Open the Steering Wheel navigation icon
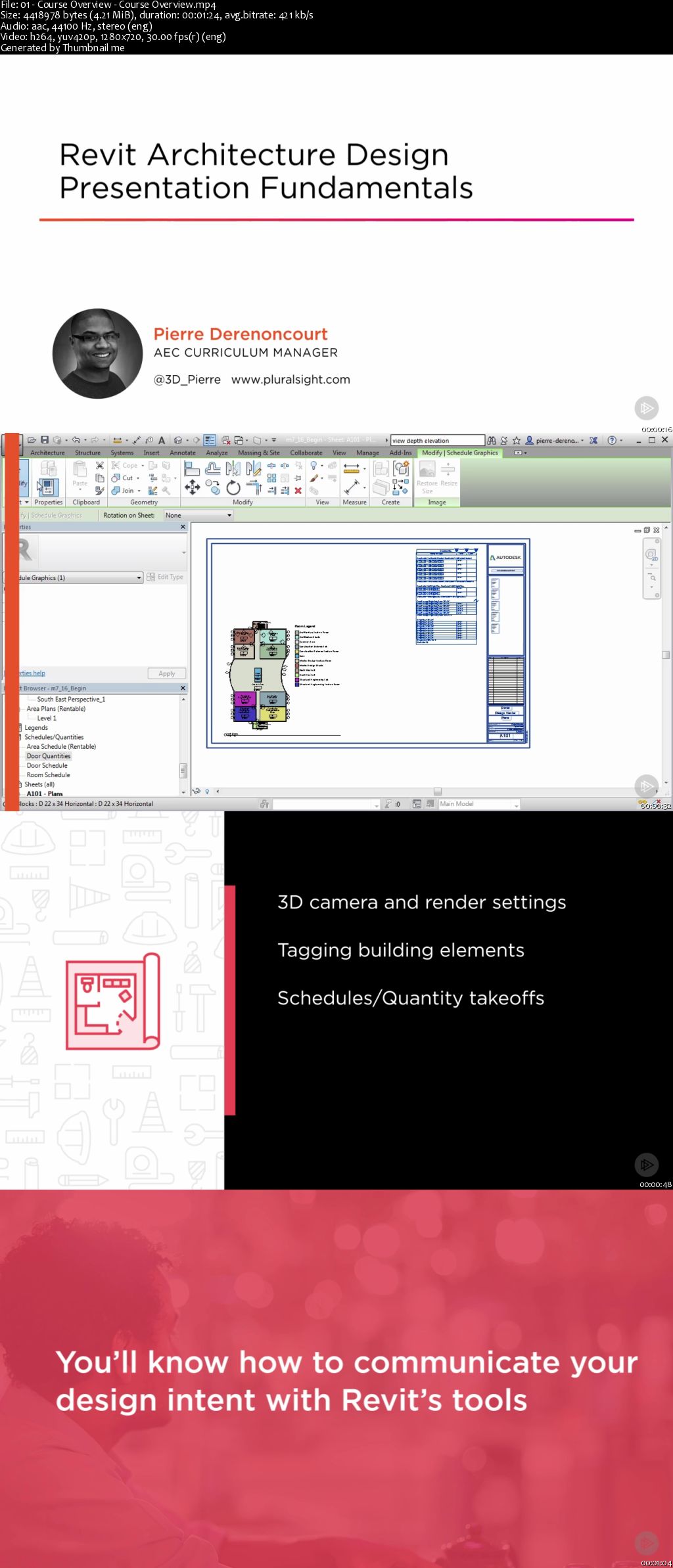This screenshot has width=673, height=1568. tap(651, 555)
